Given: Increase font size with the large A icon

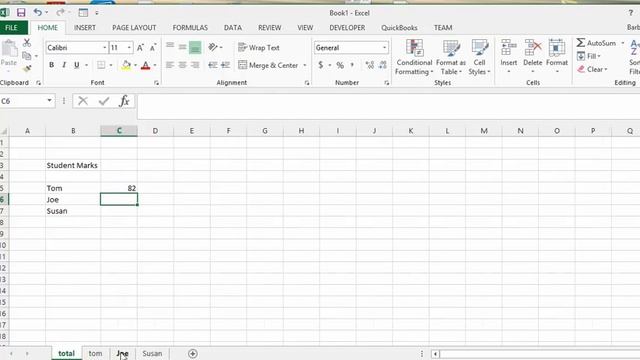Looking at the screenshot, I should pos(140,48).
